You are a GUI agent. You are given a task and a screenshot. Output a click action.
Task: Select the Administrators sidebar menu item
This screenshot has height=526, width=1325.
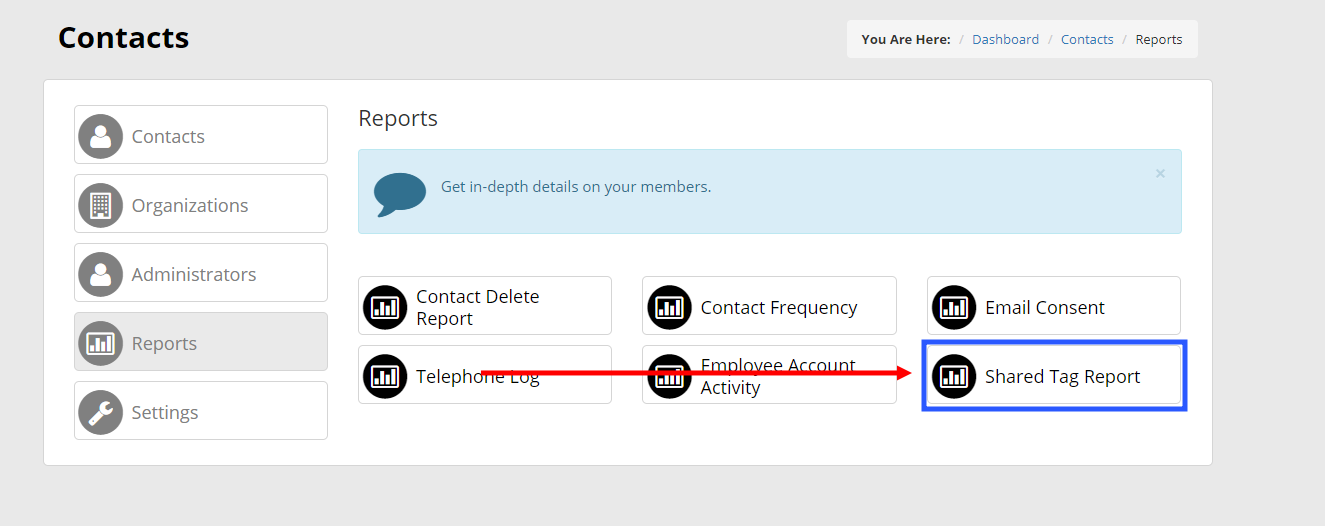coord(201,273)
